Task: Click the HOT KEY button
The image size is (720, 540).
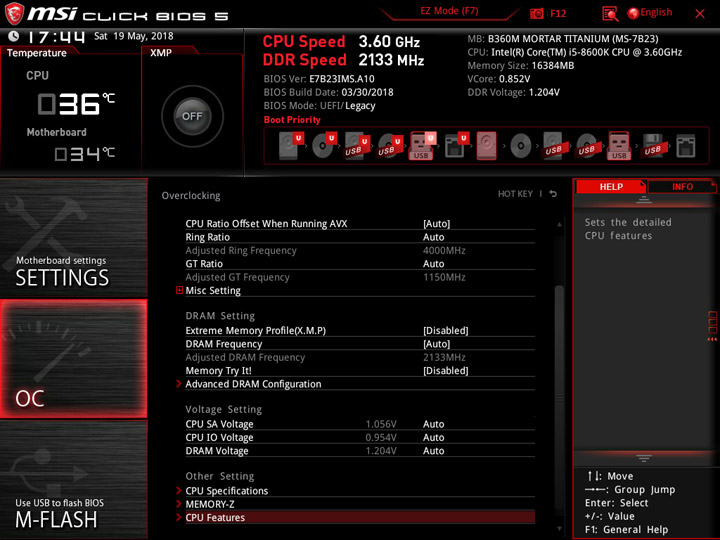Action: (515, 194)
